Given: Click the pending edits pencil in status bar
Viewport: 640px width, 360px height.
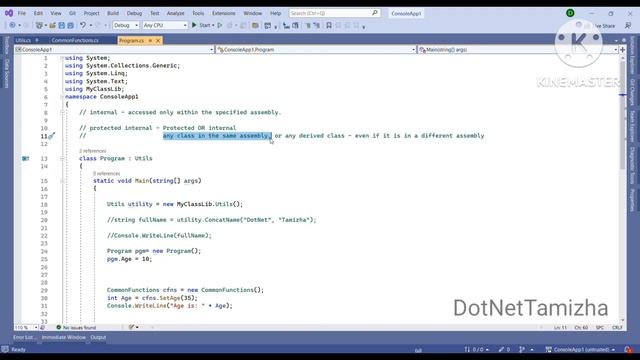Looking at the screenshot, I should point(501,349).
